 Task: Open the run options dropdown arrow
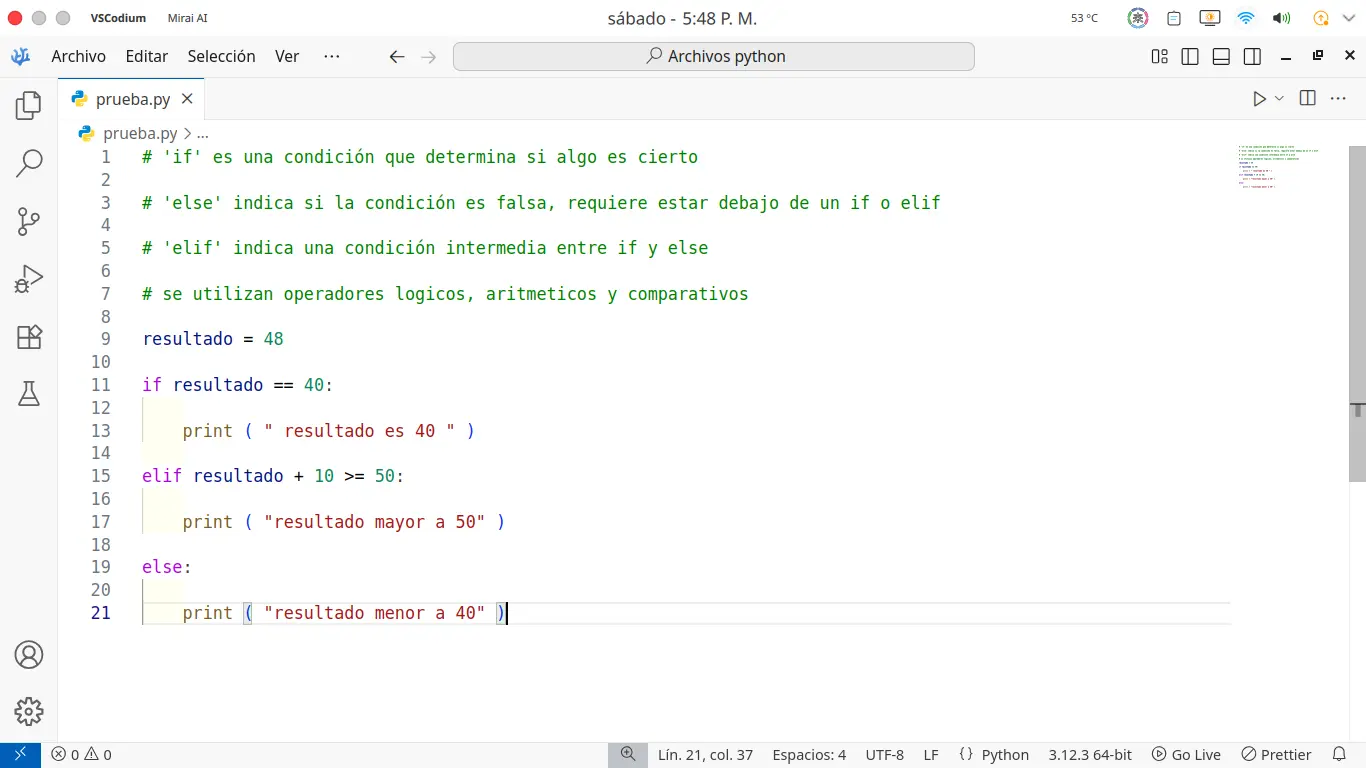[1279, 98]
